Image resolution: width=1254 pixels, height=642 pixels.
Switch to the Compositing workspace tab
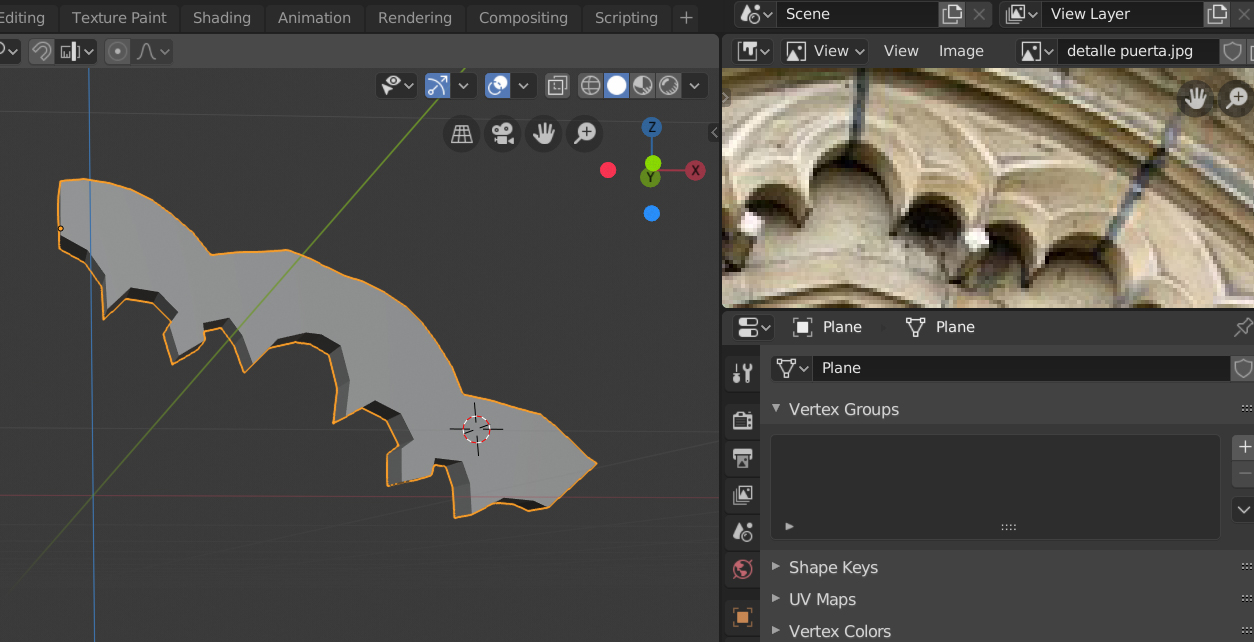(x=523, y=17)
